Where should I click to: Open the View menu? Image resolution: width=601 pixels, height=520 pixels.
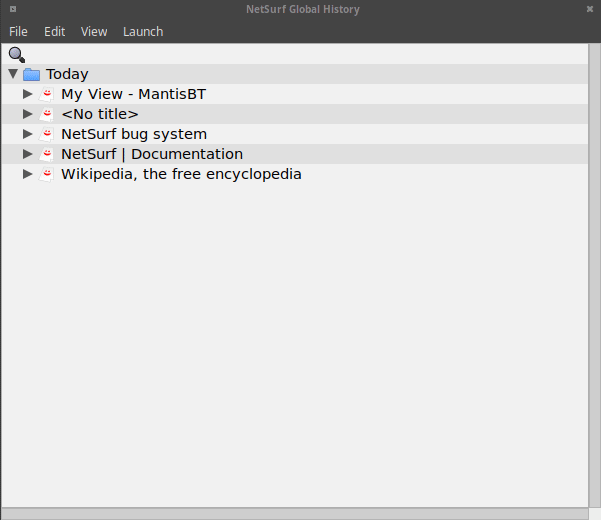(x=94, y=32)
